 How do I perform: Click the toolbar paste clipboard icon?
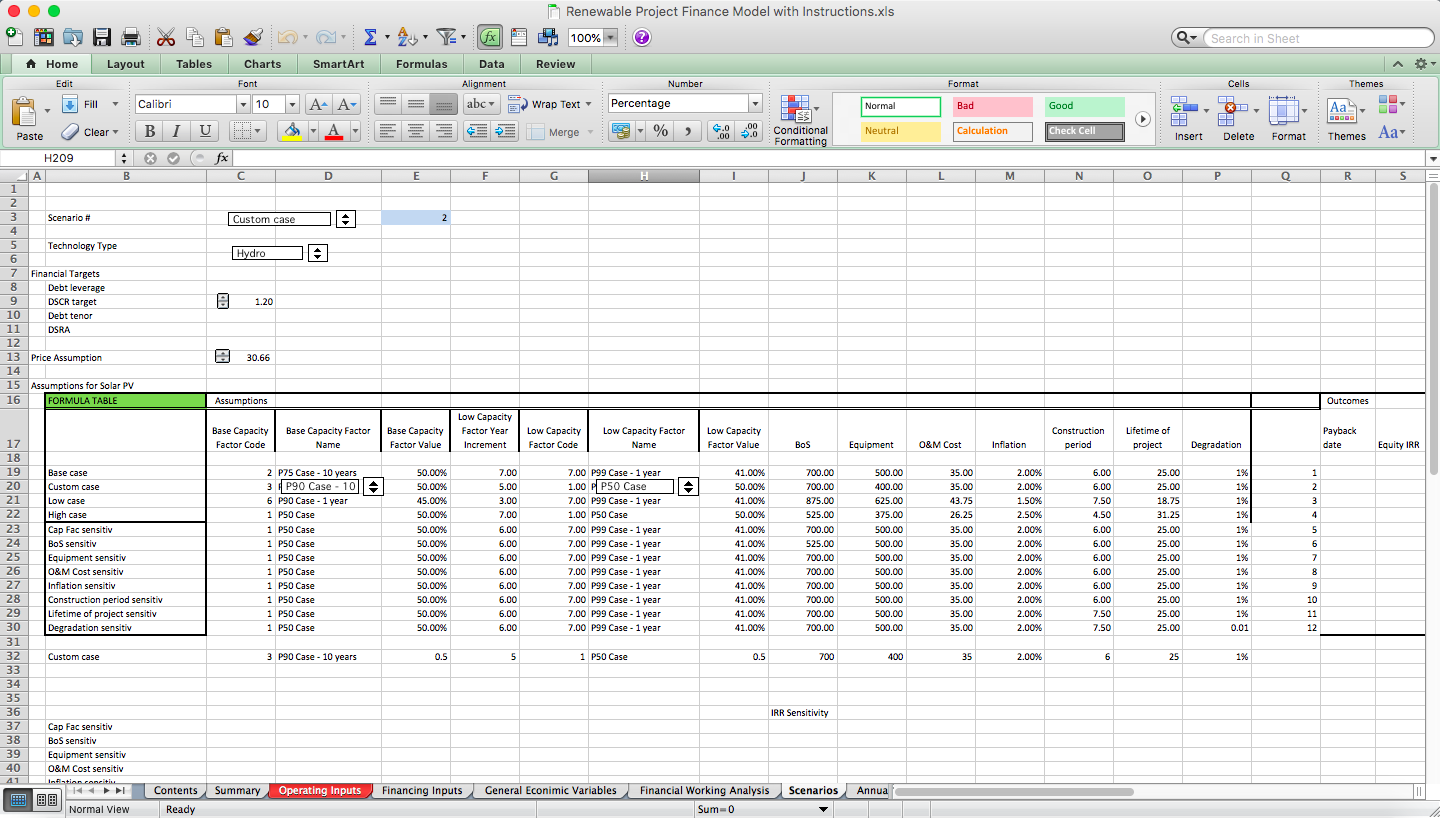point(224,37)
